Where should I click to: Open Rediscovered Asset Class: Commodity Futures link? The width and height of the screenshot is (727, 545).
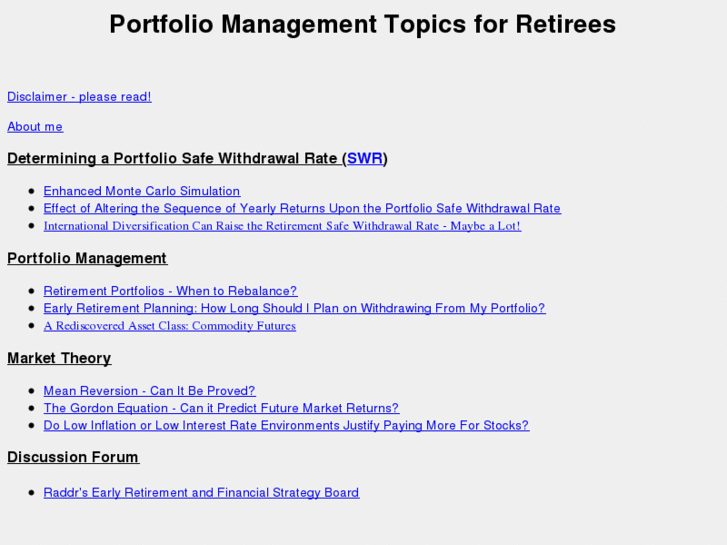tap(169, 326)
